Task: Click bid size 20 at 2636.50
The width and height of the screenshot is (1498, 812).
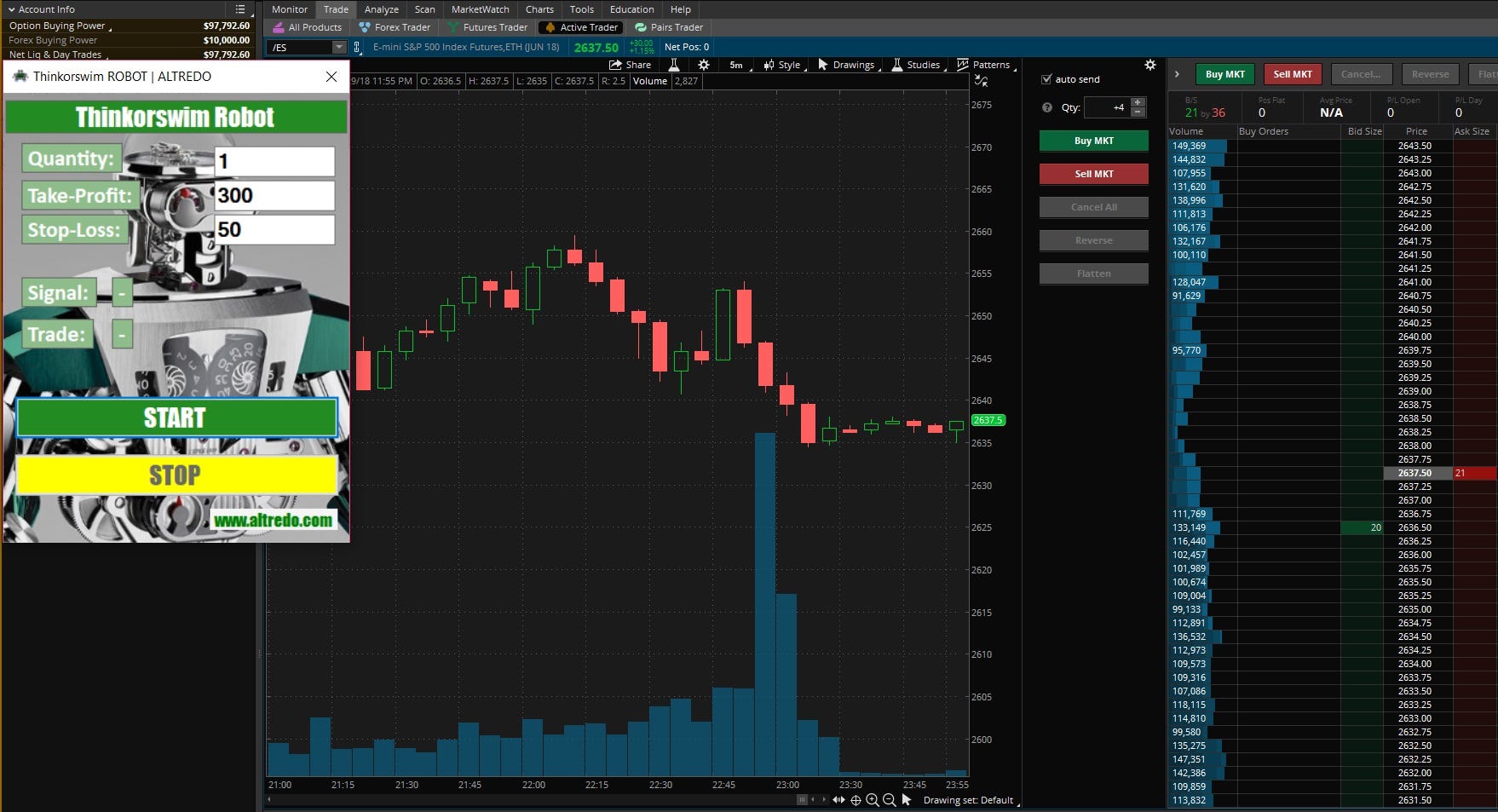Action: 1362,527
